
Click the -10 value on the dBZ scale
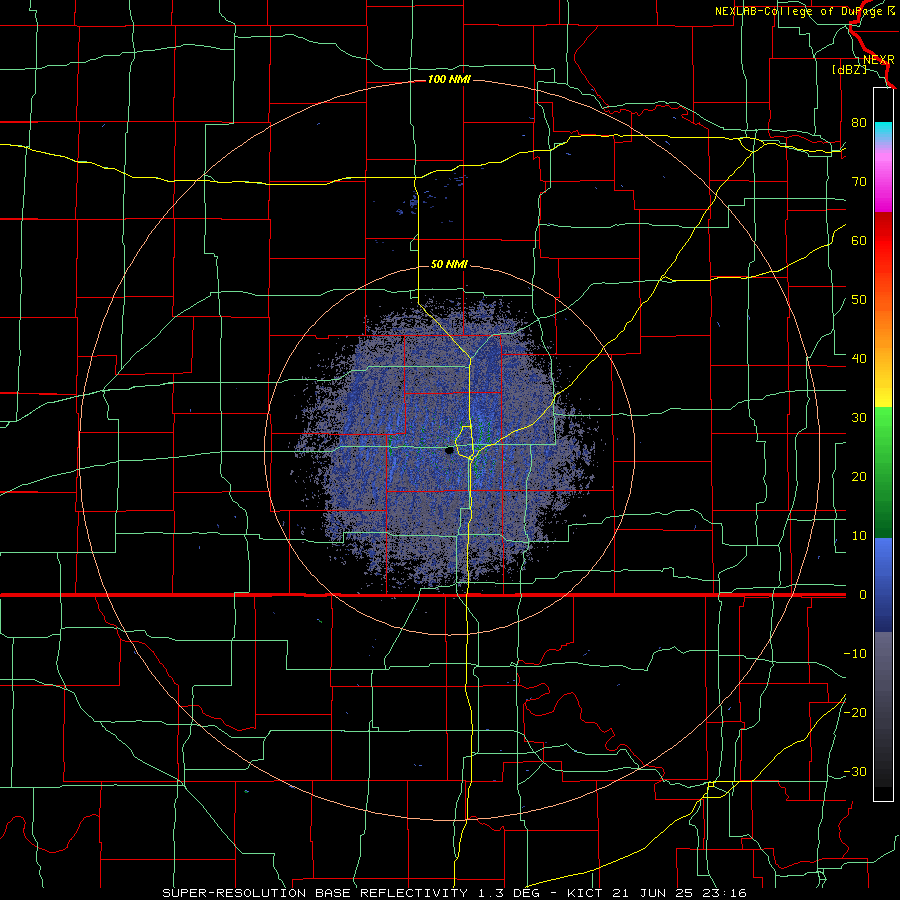pyautogui.click(x=855, y=654)
